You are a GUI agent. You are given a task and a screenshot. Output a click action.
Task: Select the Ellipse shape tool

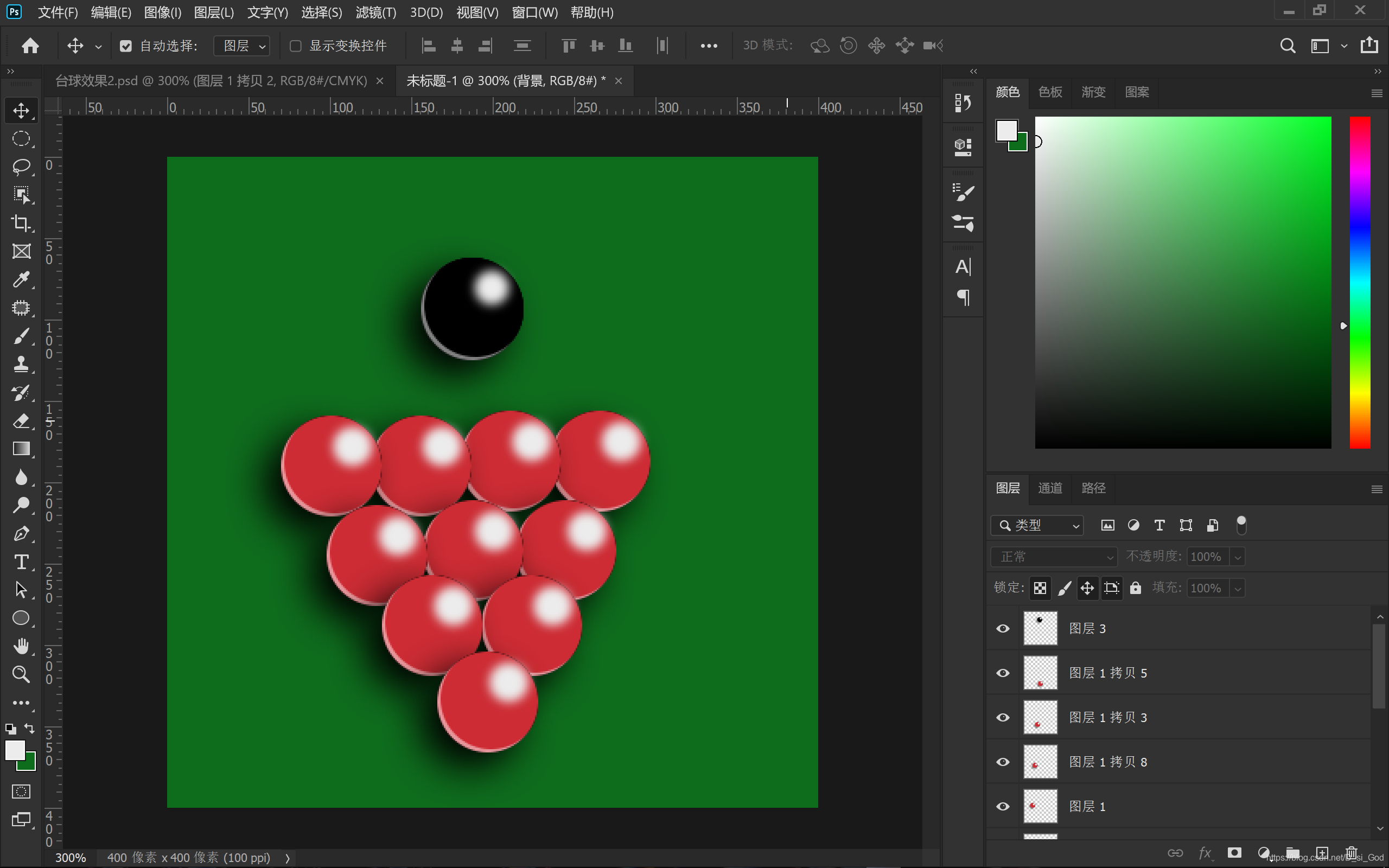coord(21,618)
